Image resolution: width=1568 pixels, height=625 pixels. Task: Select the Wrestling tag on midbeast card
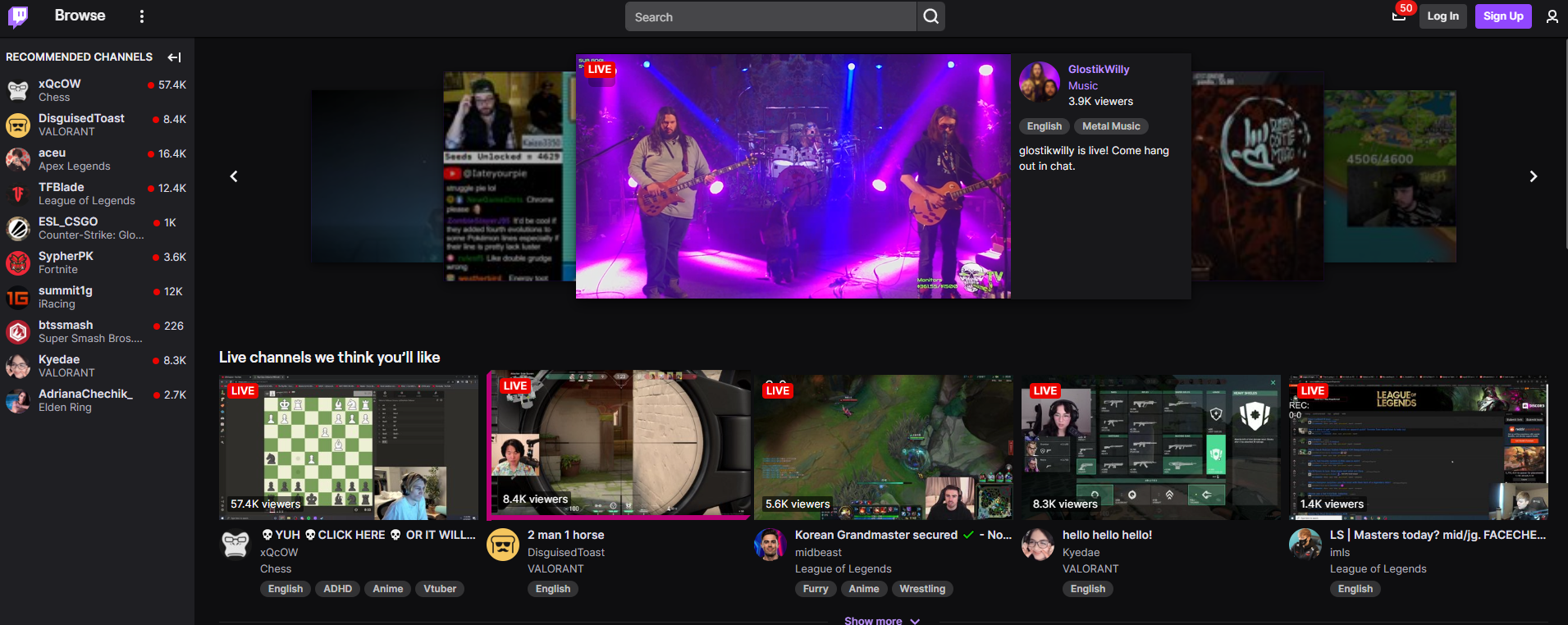pos(922,589)
